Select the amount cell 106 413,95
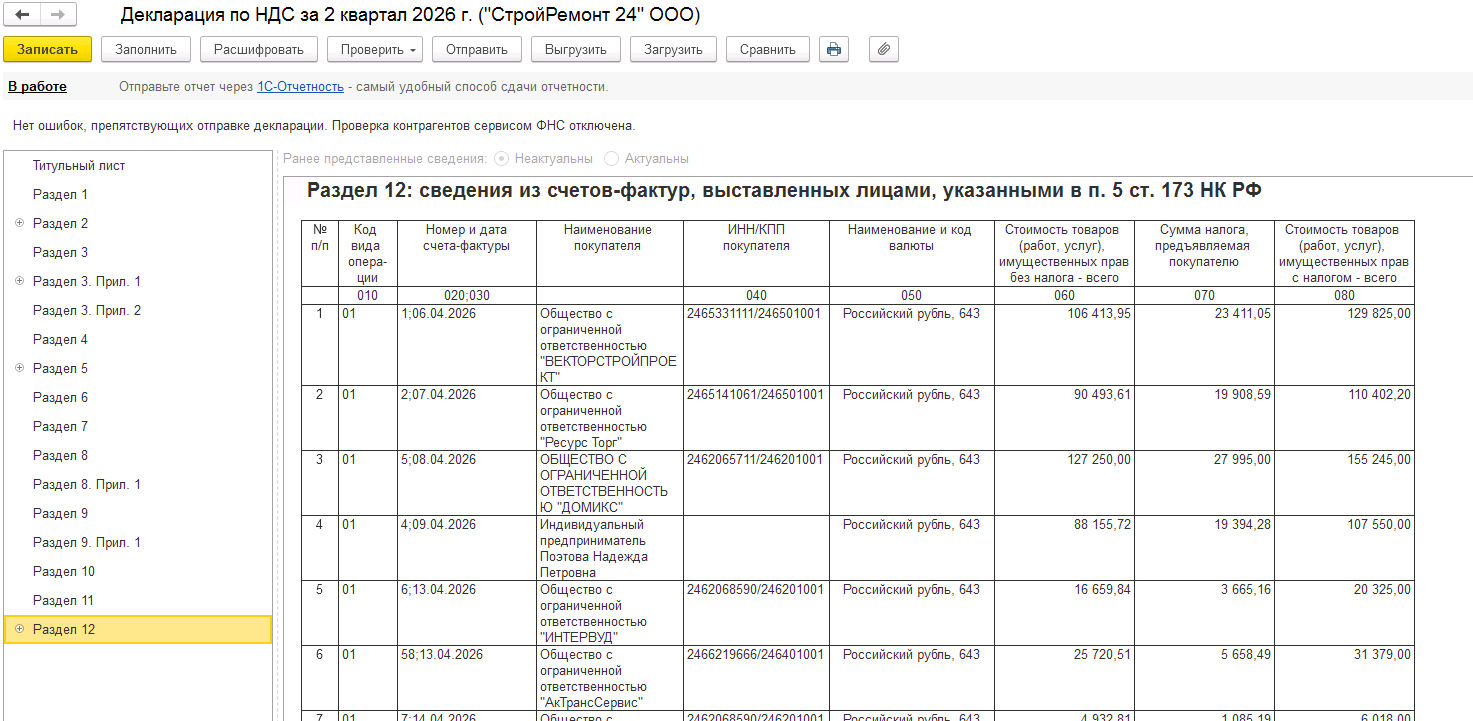Image resolution: width=1473 pixels, height=721 pixels. point(1064,345)
